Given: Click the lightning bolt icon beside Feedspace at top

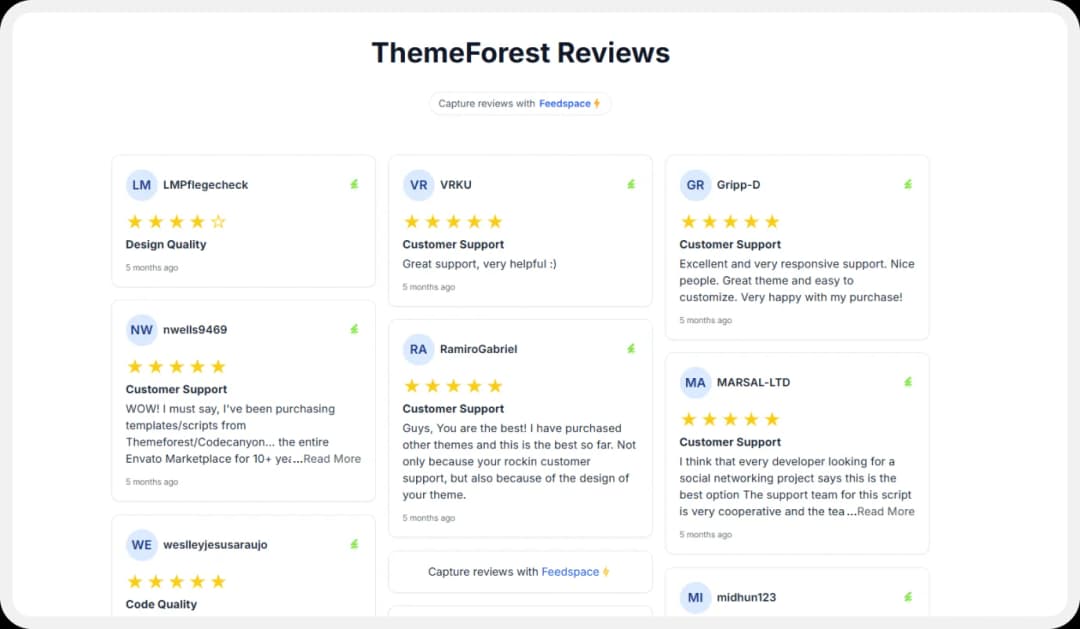Looking at the screenshot, I should click(598, 103).
